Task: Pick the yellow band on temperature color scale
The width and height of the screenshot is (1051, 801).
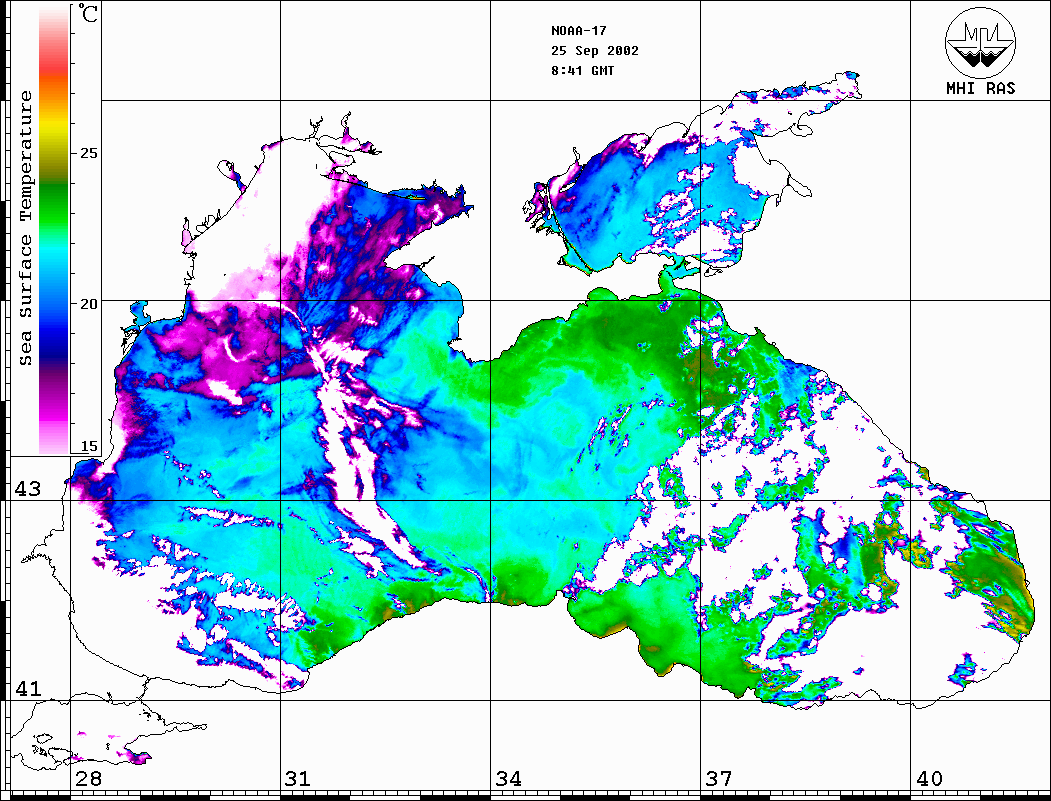Action: (54, 127)
